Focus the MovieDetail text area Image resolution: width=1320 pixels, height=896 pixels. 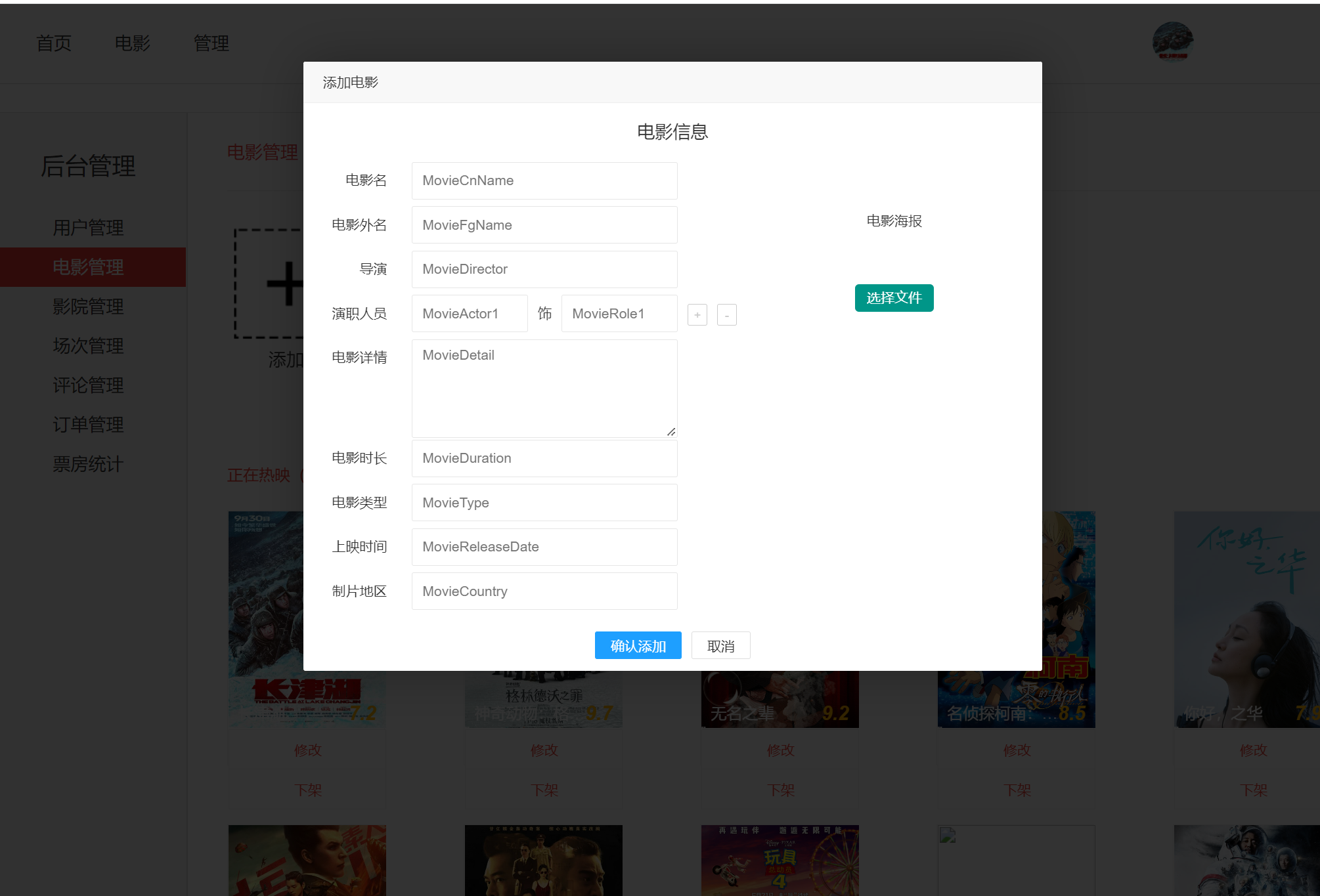coord(544,389)
